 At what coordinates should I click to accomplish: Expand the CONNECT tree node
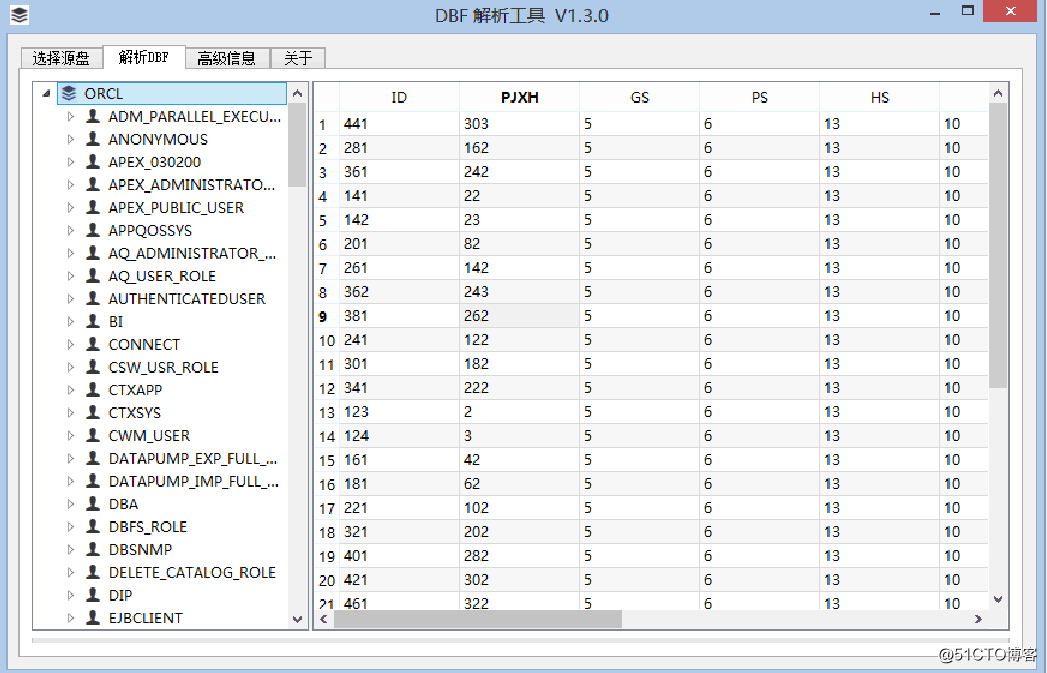coord(71,345)
